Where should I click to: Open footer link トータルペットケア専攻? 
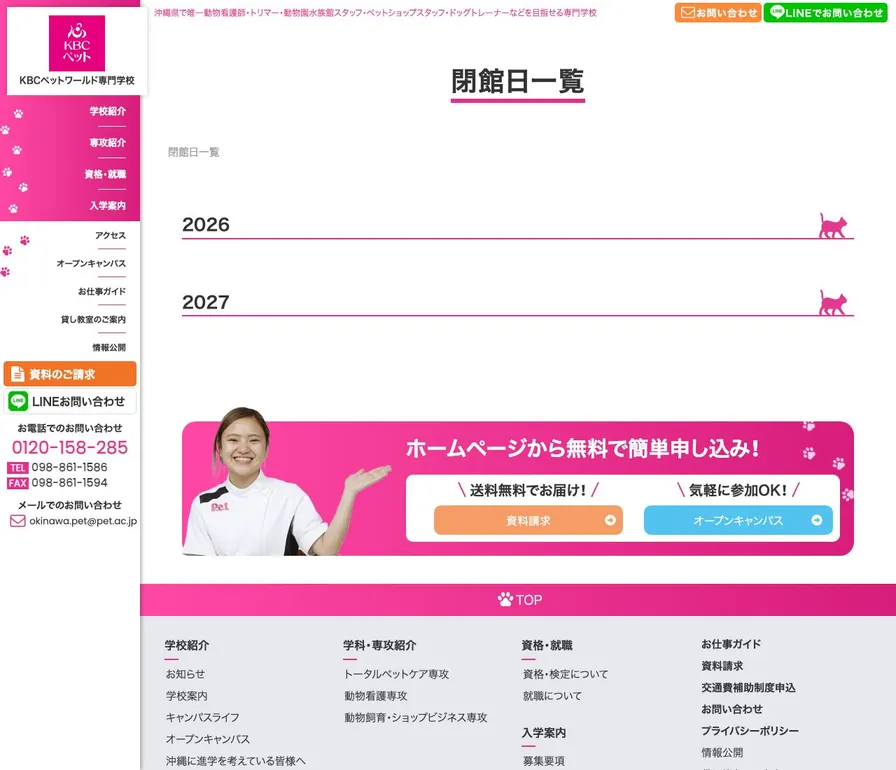[397, 674]
